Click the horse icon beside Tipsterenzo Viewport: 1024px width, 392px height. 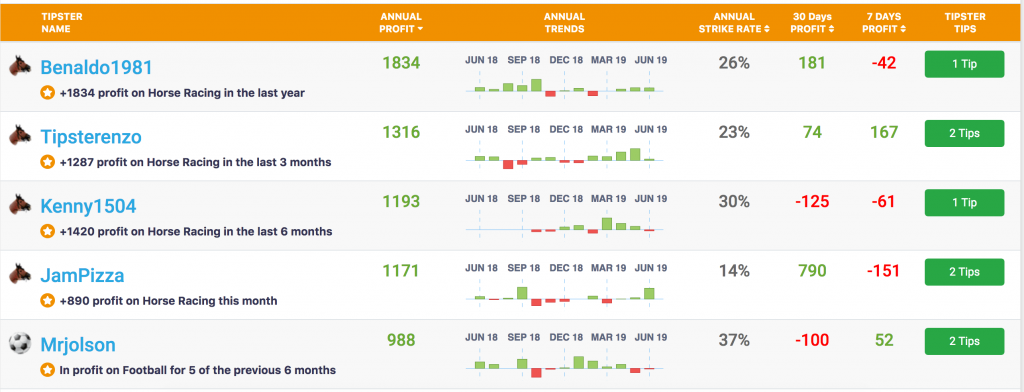20,135
